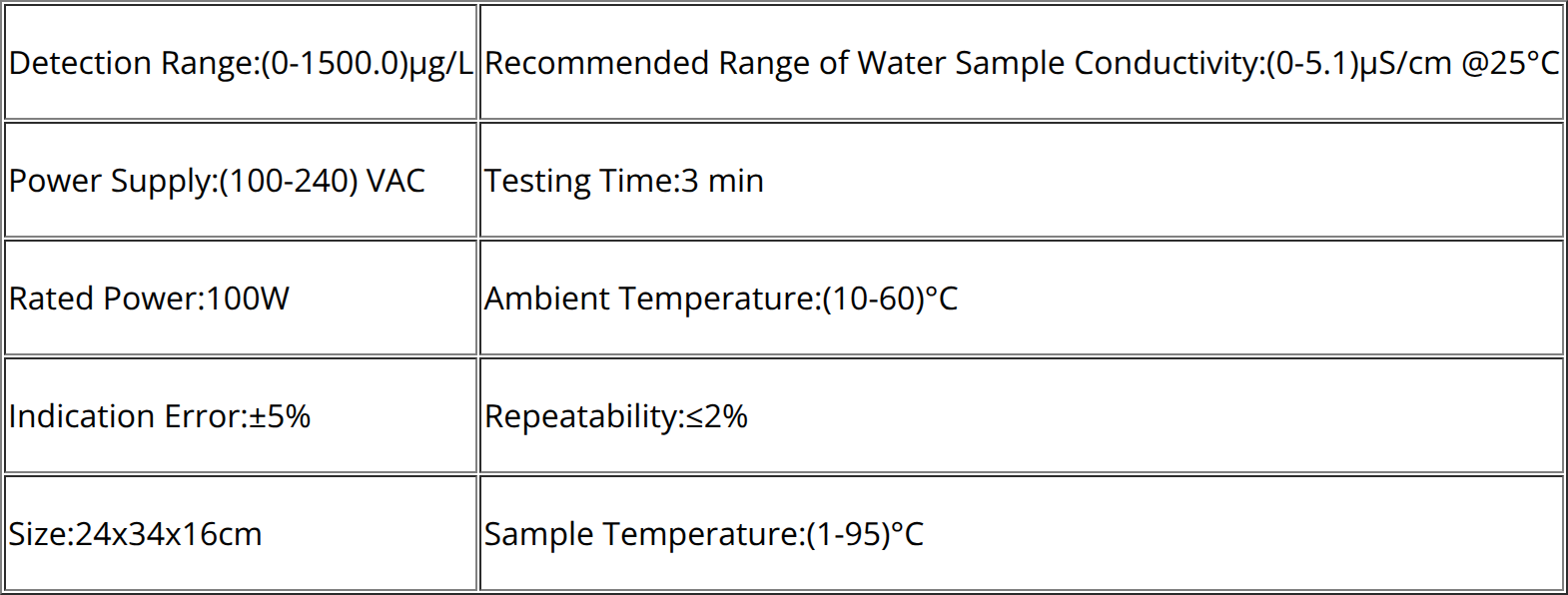Select the ≤2% repeatability value
The image size is (1568, 595).
click(x=717, y=416)
